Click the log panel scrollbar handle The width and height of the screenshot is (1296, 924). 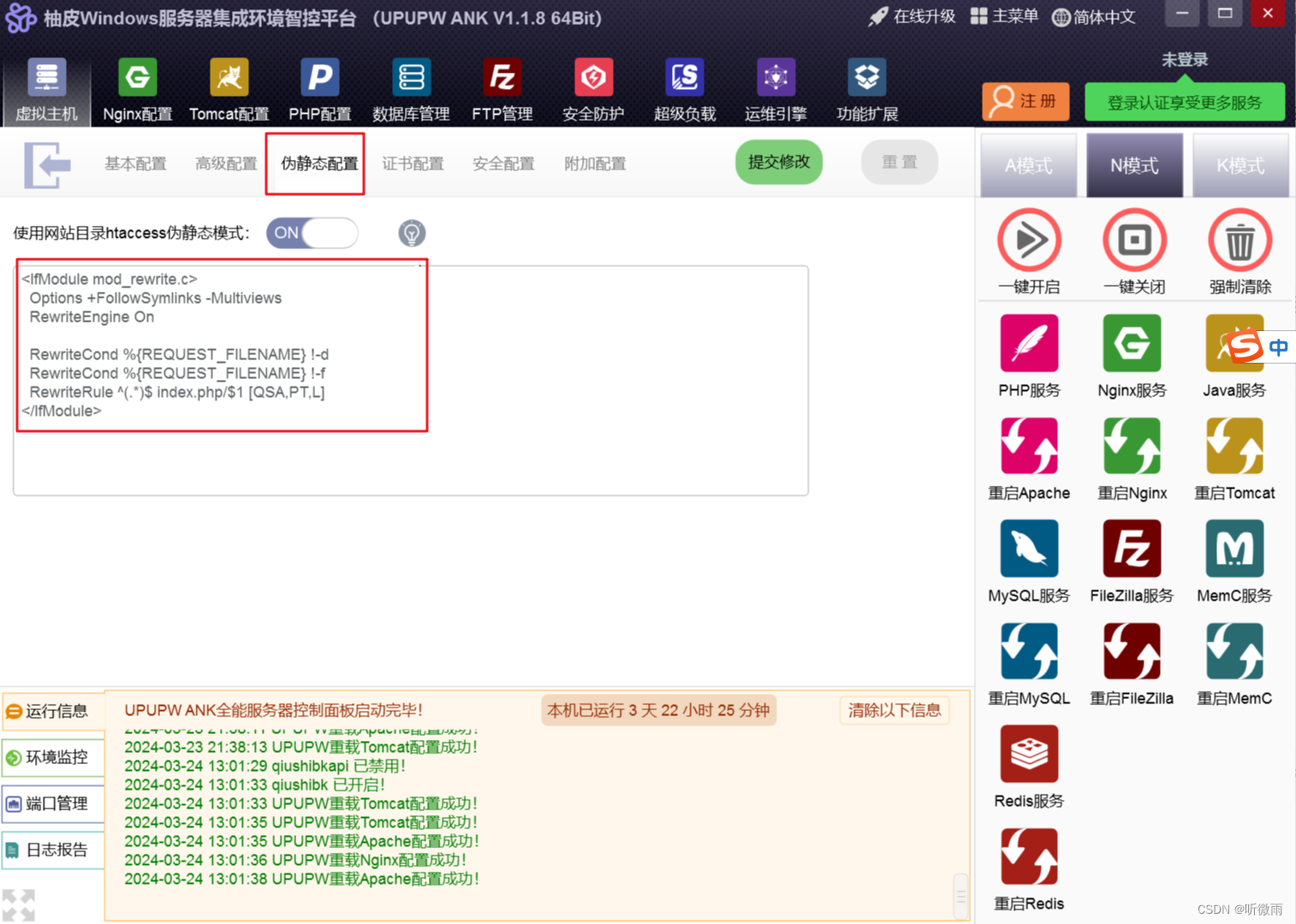(x=960, y=896)
